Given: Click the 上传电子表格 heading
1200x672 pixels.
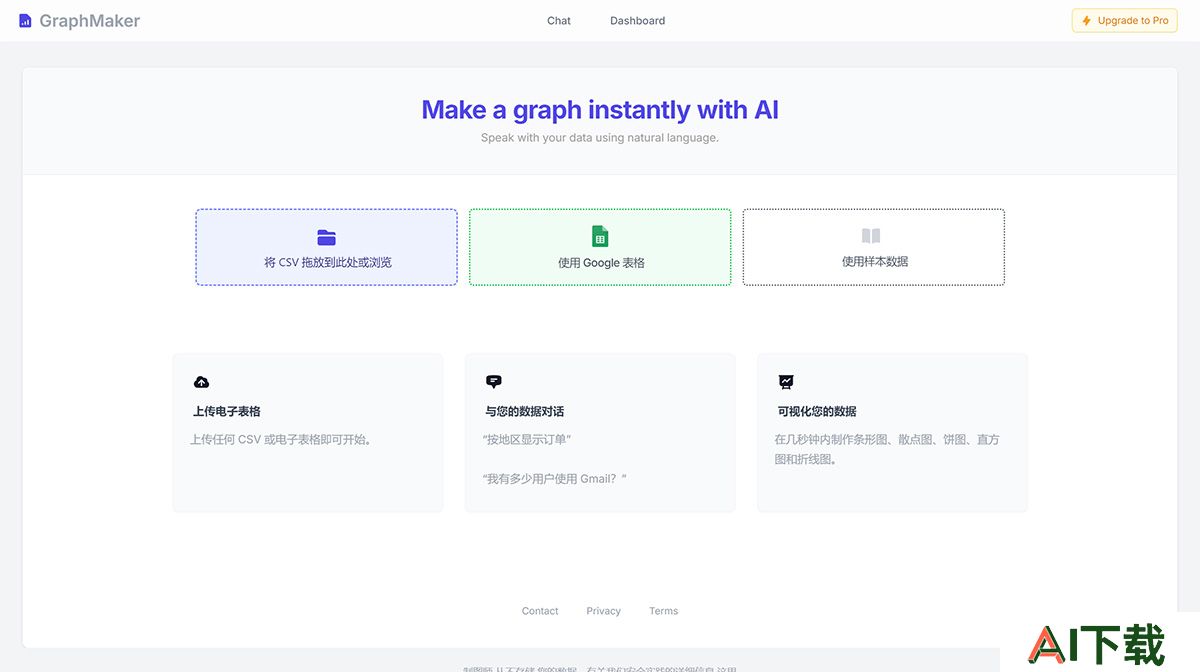Looking at the screenshot, I should coord(227,411).
